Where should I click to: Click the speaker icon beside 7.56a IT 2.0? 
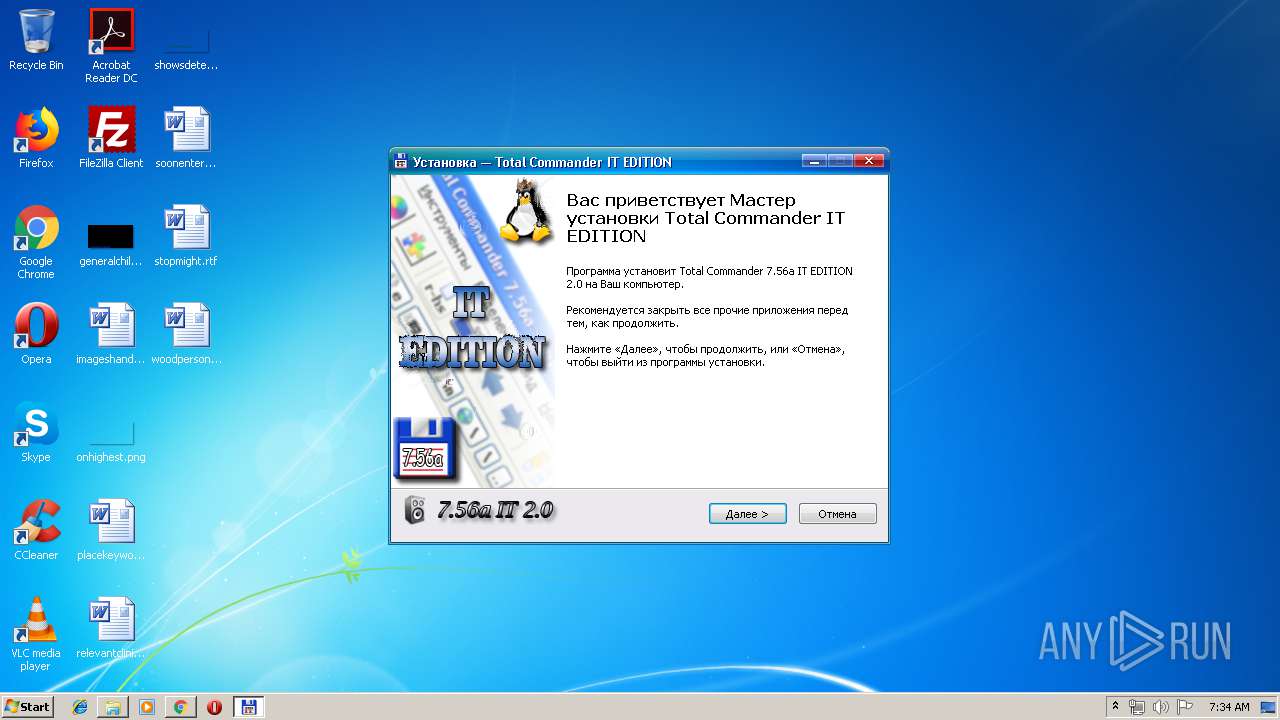(415, 510)
